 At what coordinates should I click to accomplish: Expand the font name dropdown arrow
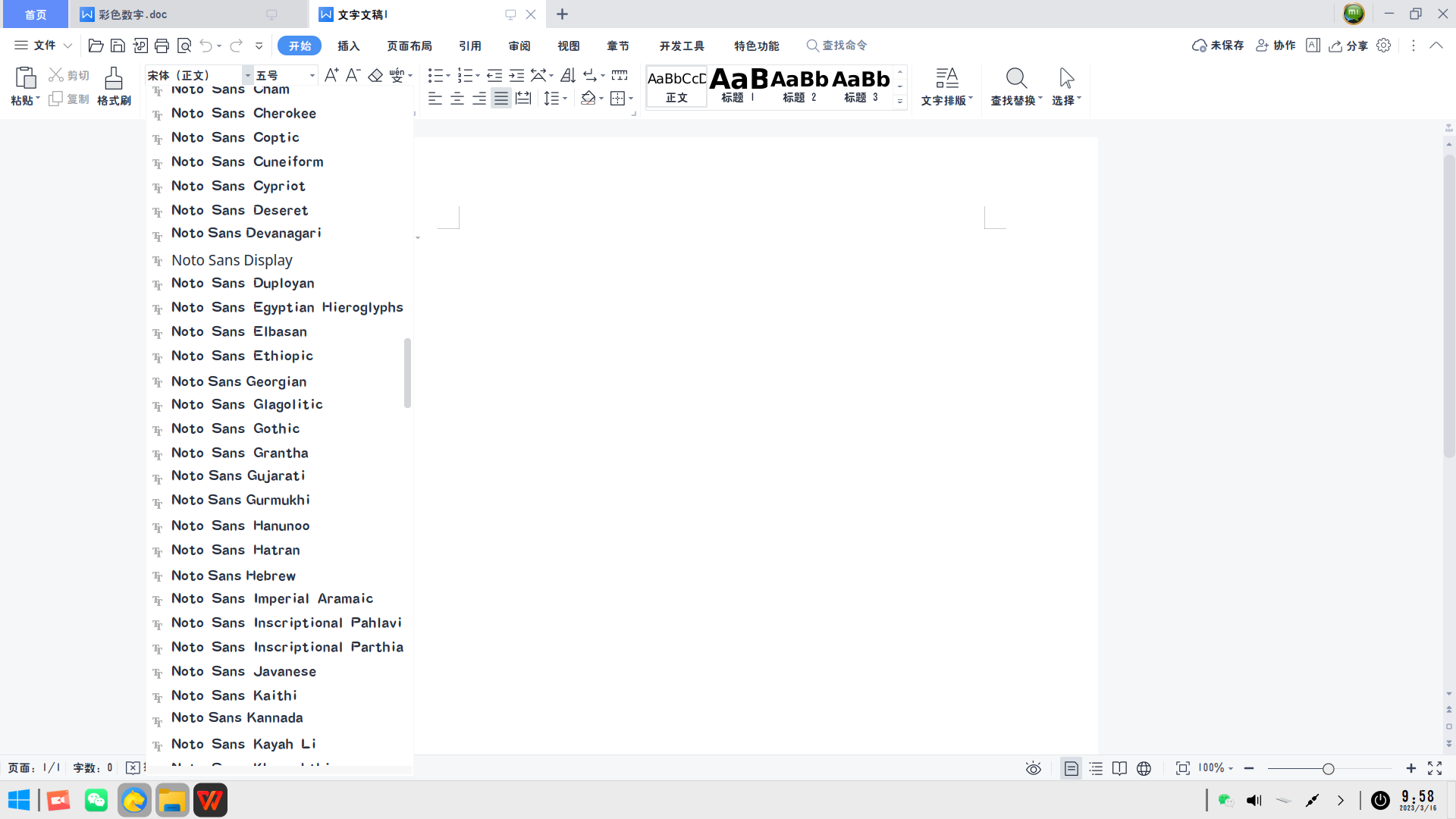pos(247,75)
